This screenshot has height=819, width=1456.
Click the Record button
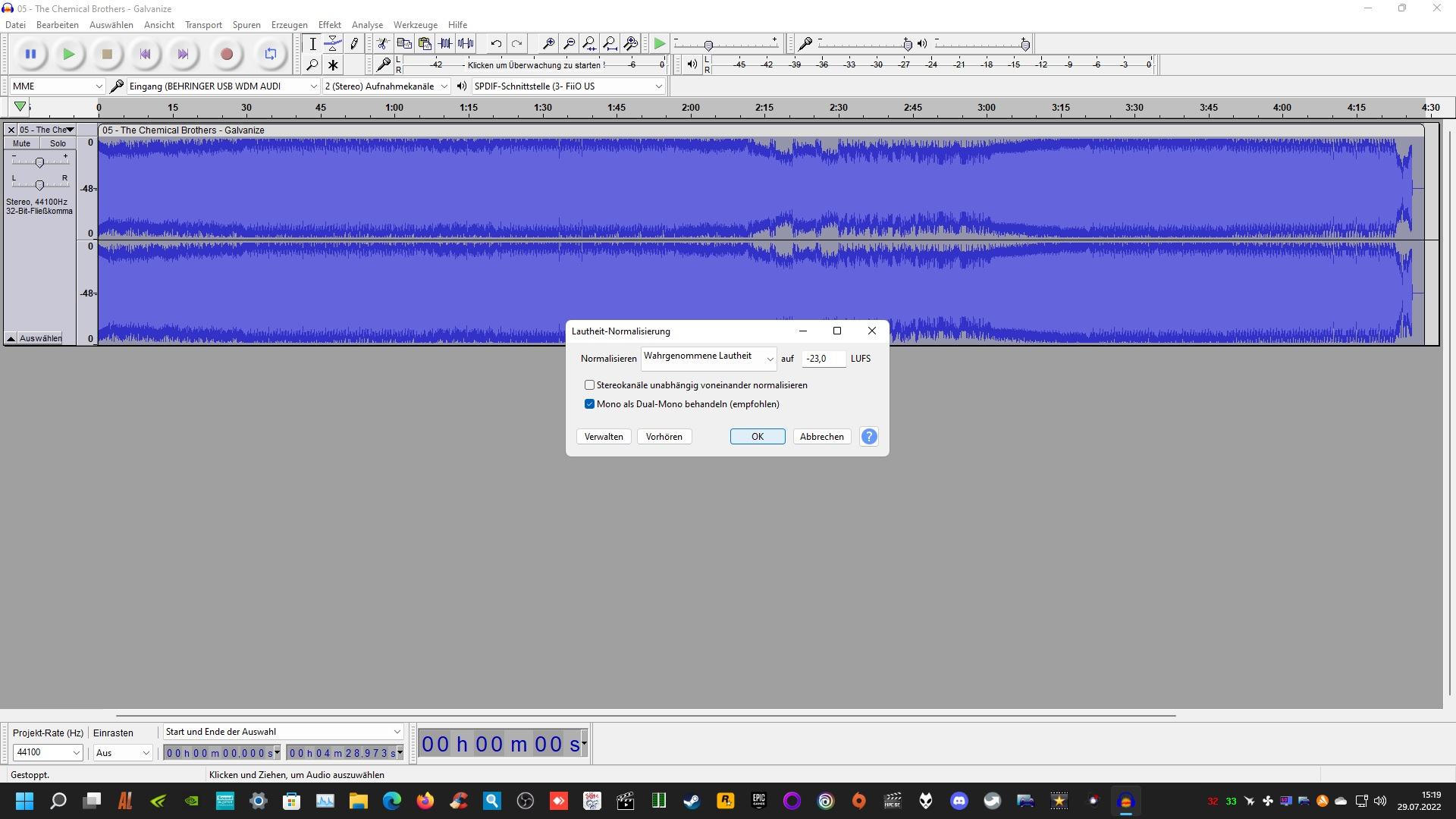pos(226,54)
